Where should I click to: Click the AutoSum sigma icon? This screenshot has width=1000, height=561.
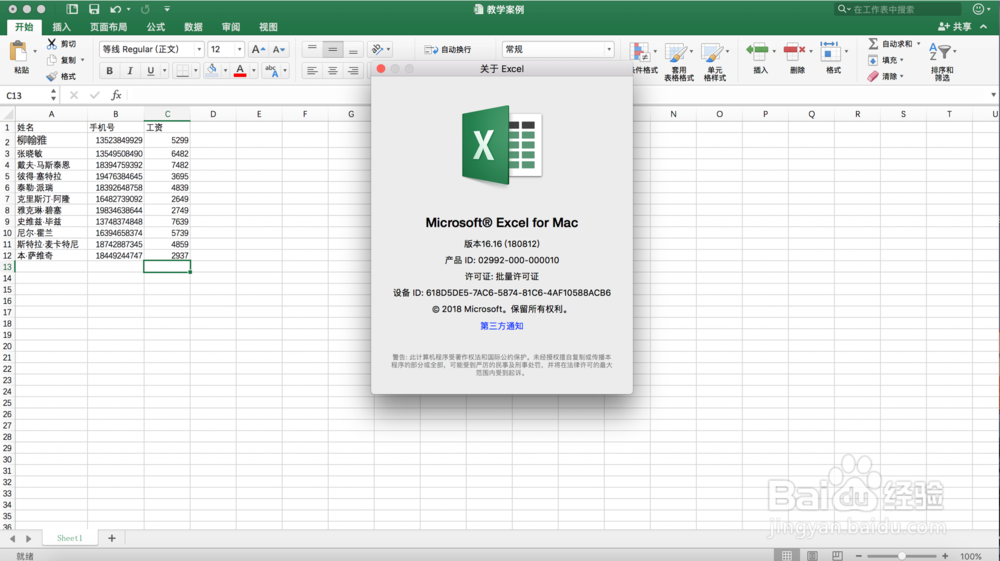pos(873,43)
